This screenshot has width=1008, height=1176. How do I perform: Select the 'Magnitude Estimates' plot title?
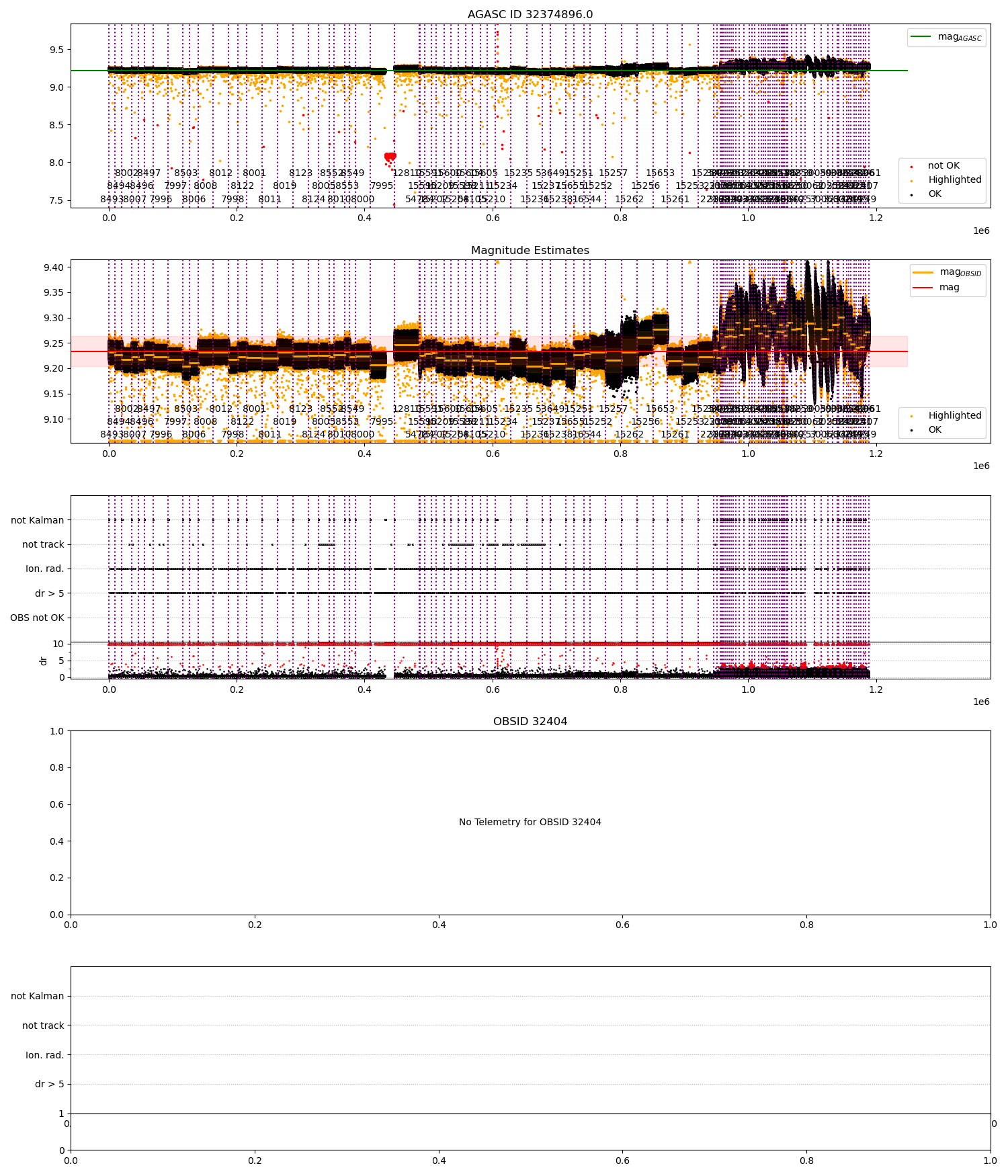530,251
